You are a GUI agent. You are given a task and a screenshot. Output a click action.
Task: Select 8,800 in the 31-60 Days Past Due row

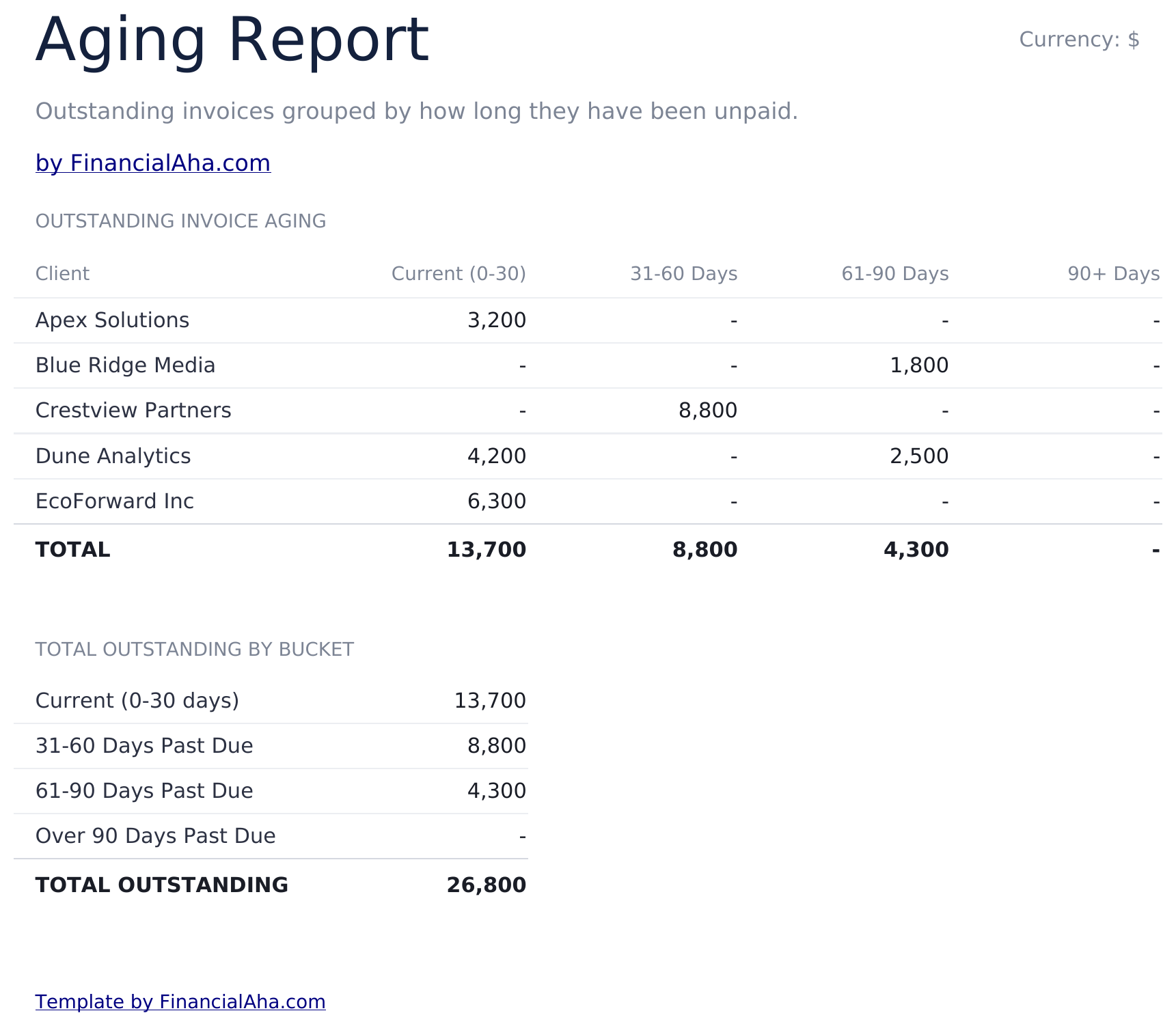pyautogui.click(x=497, y=746)
